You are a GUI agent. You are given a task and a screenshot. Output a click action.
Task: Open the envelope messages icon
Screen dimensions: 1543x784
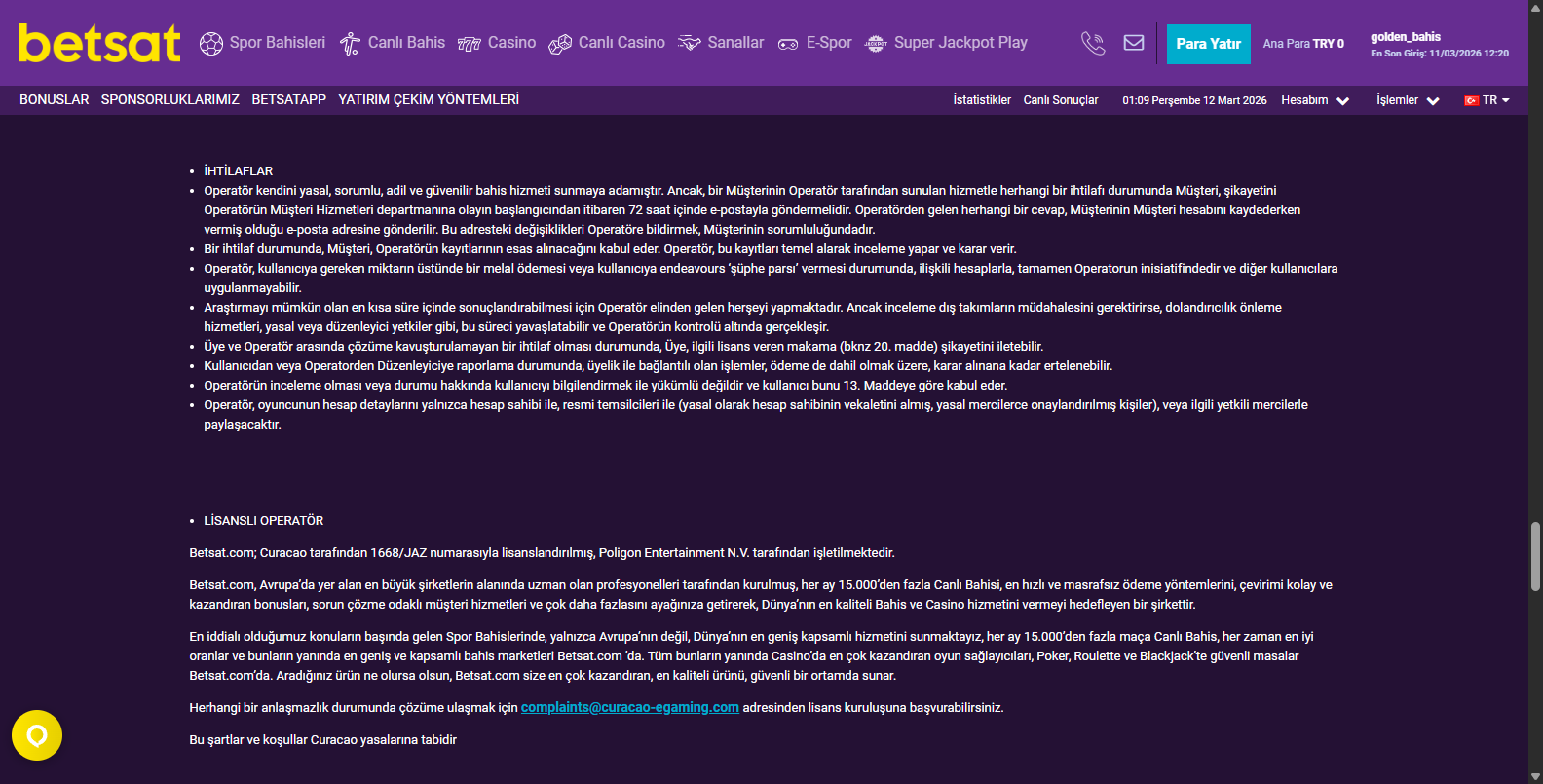(x=1134, y=43)
